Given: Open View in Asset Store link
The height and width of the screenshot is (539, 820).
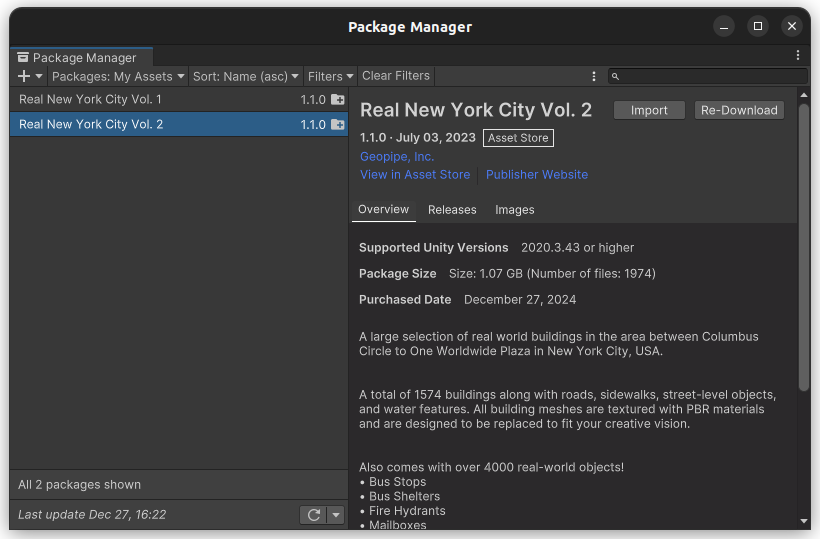Looking at the screenshot, I should [415, 175].
